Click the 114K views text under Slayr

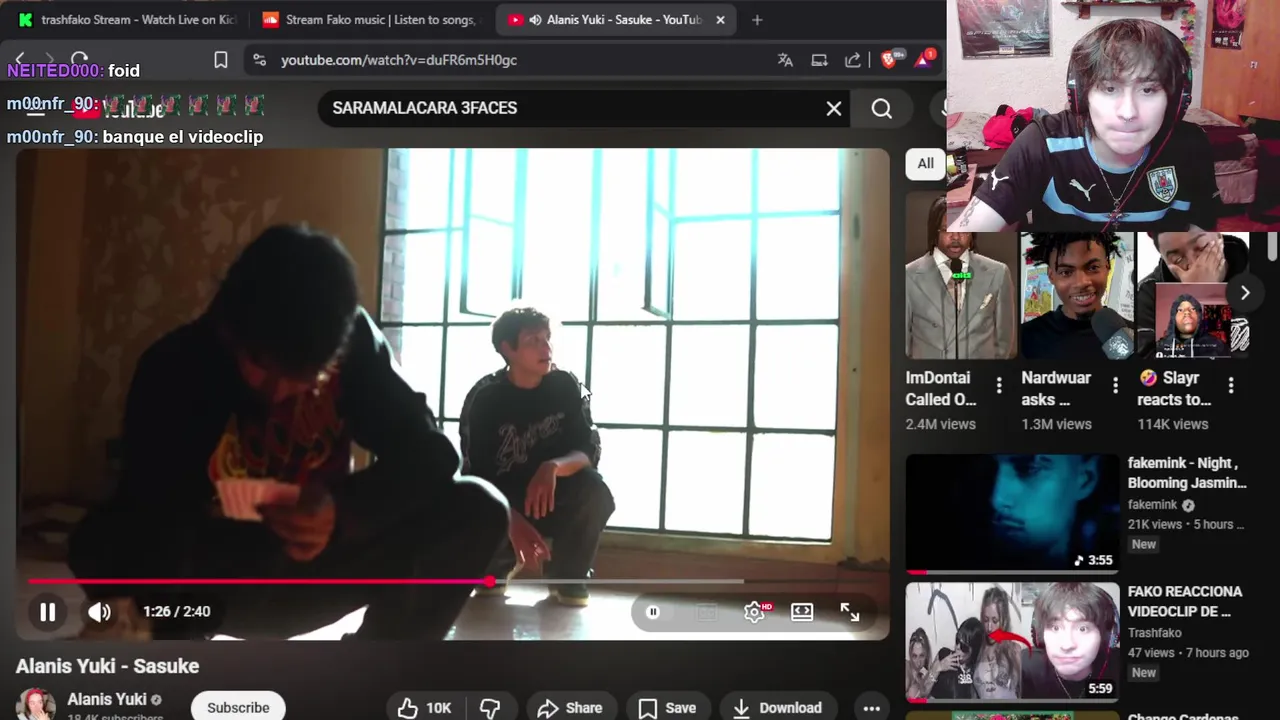(1173, 424)
